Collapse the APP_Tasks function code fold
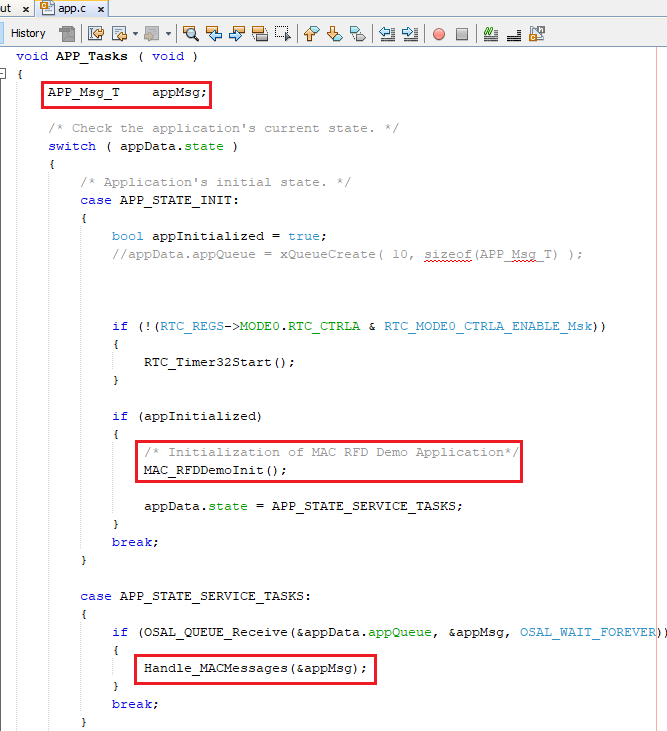This screenshot has width=667, height=731. pyautogui.click(x=5, y=74)
